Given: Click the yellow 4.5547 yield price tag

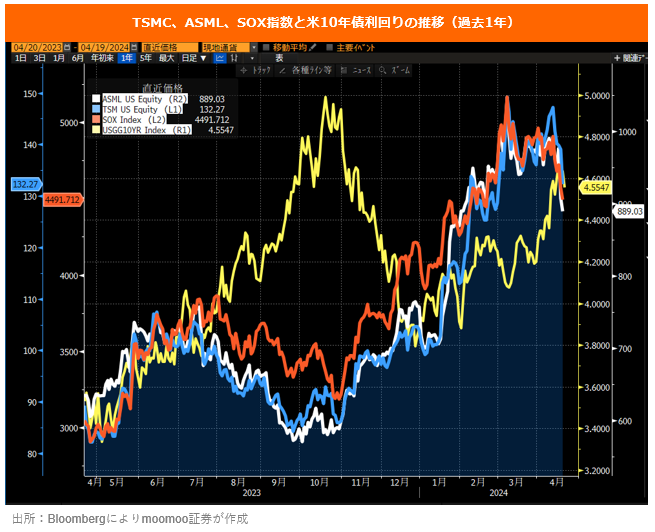Looking at the screenshot, I should tap(595, 187).
